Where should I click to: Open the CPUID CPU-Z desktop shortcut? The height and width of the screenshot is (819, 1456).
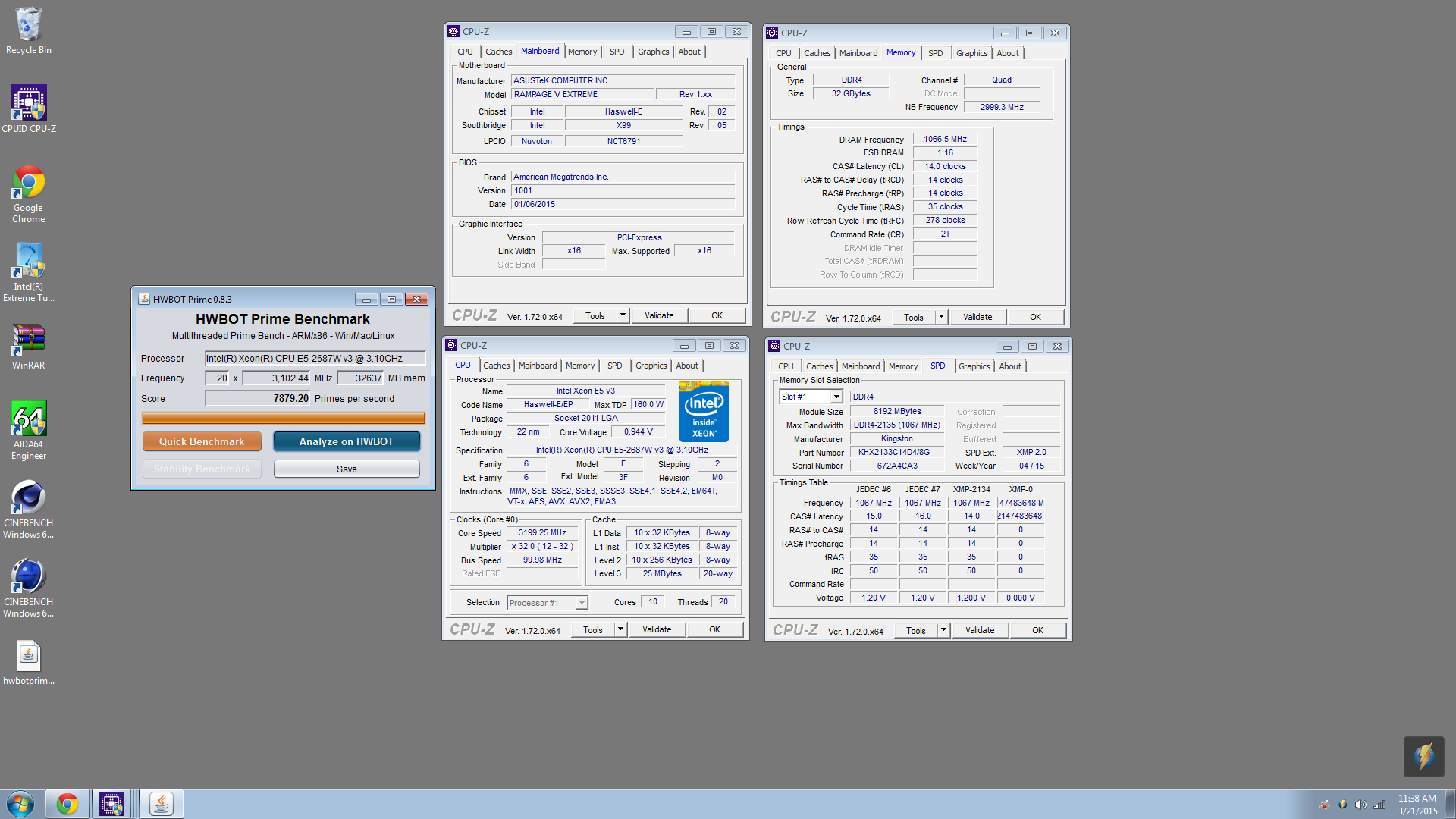pyautogui.click(x=29, y=109)
